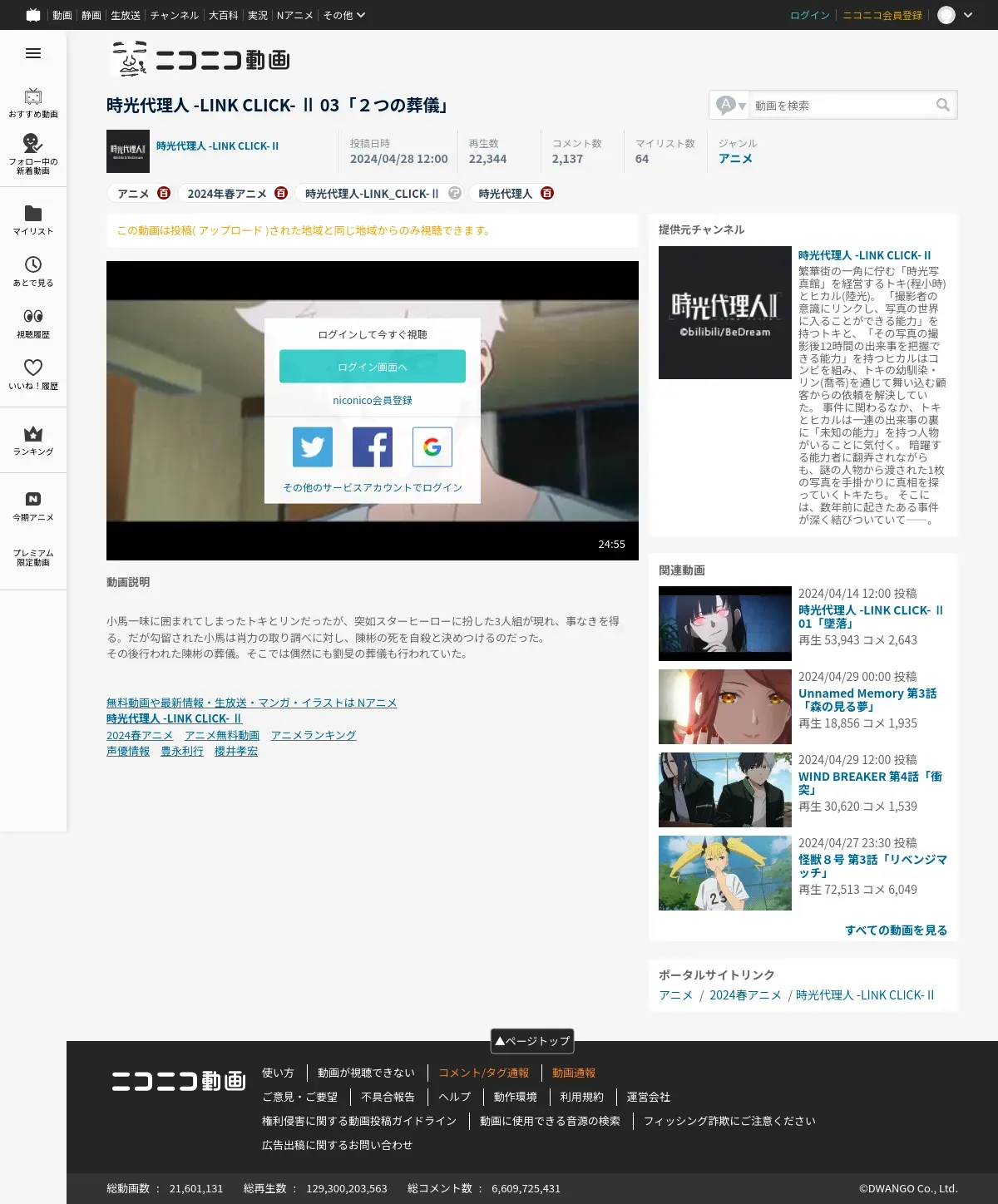Log in with the Twitter icon
The width and height of the screenshot is (998, 1204).
313,447
